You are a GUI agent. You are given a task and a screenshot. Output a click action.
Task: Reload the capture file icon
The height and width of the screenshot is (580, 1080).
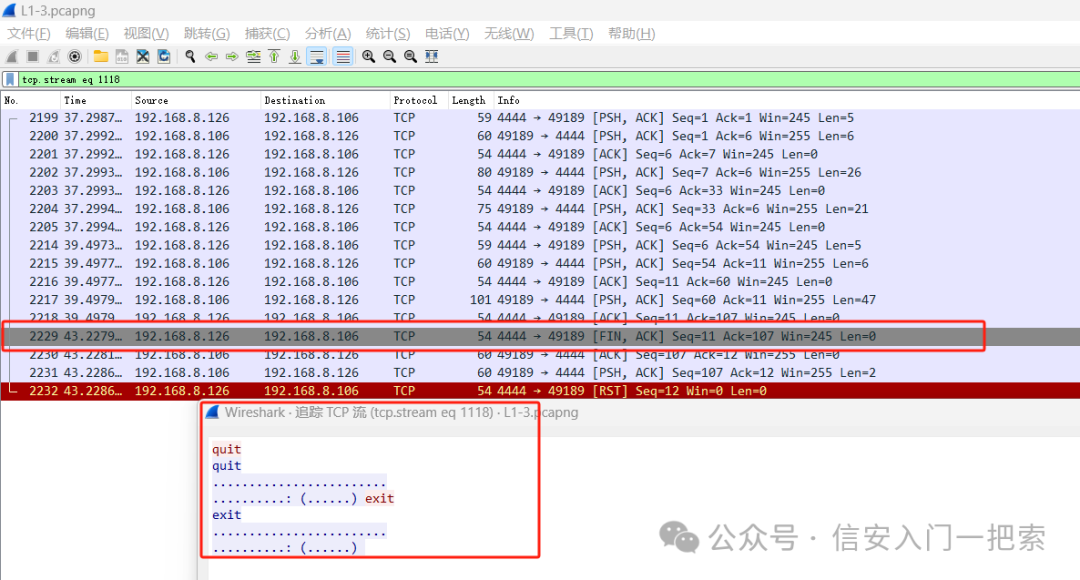tap(164, 56)
